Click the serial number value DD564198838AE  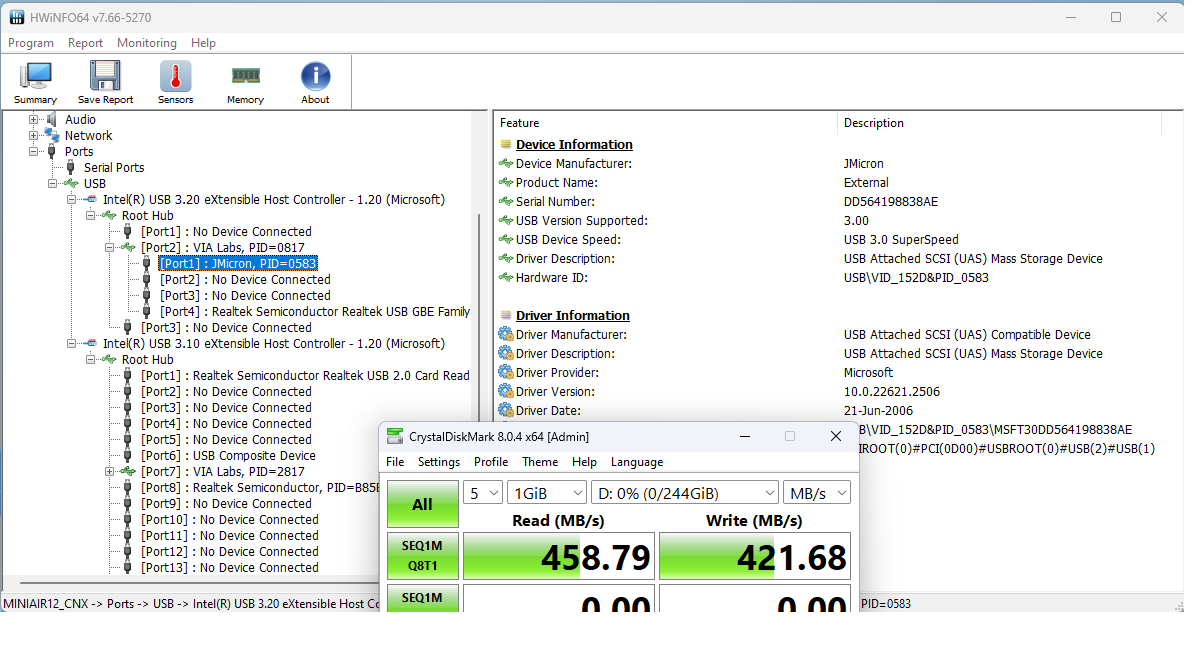(x=891, y=202)
